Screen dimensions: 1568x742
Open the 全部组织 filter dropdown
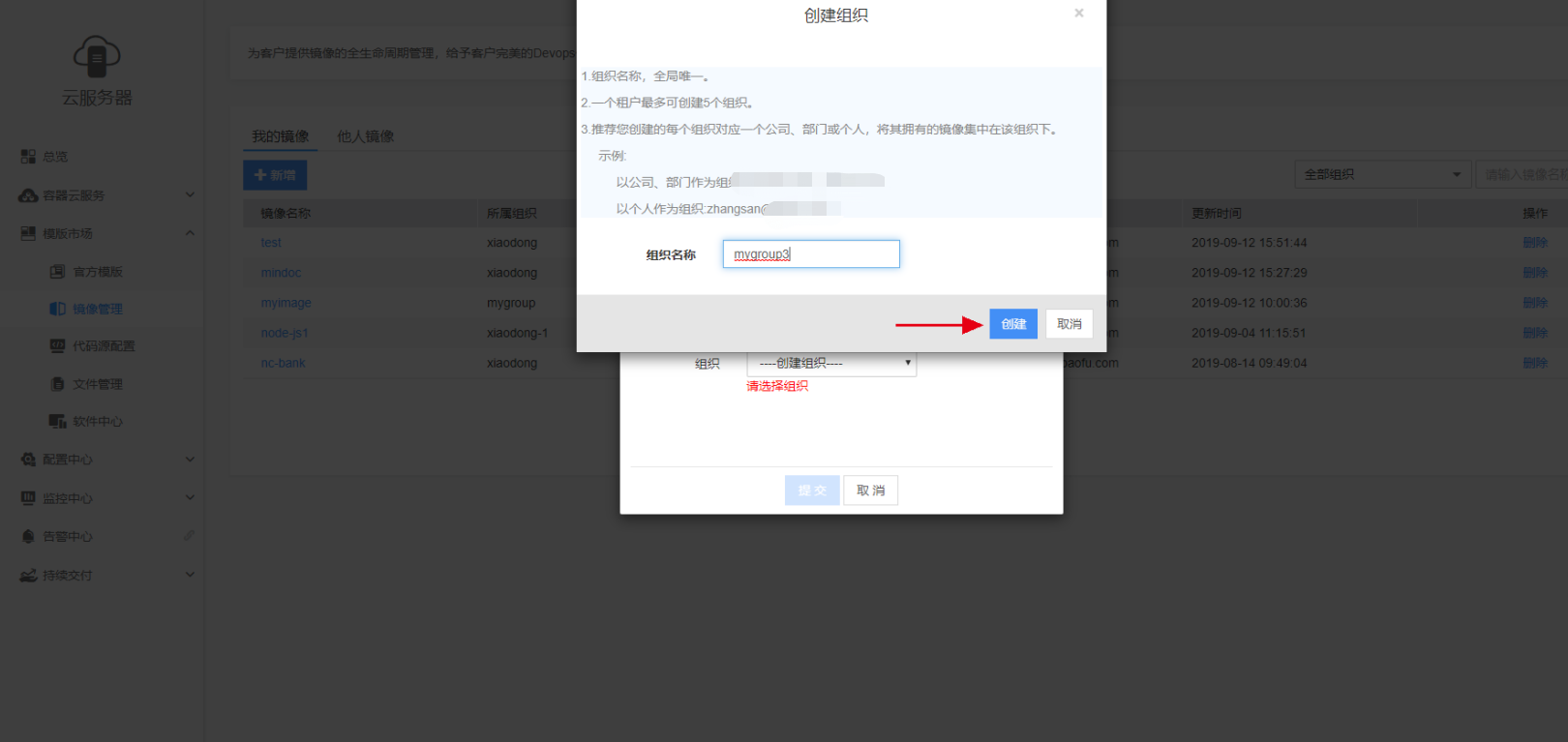tap(1382, 174)
